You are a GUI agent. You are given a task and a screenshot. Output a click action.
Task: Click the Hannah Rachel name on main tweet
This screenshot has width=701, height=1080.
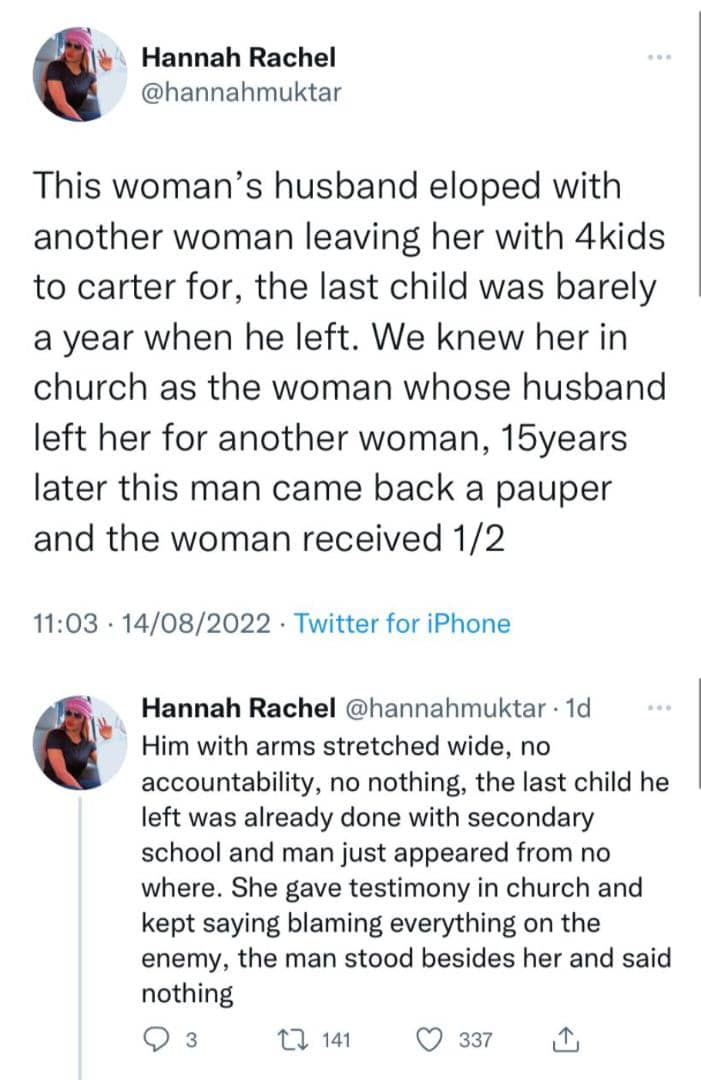point(238,58)
